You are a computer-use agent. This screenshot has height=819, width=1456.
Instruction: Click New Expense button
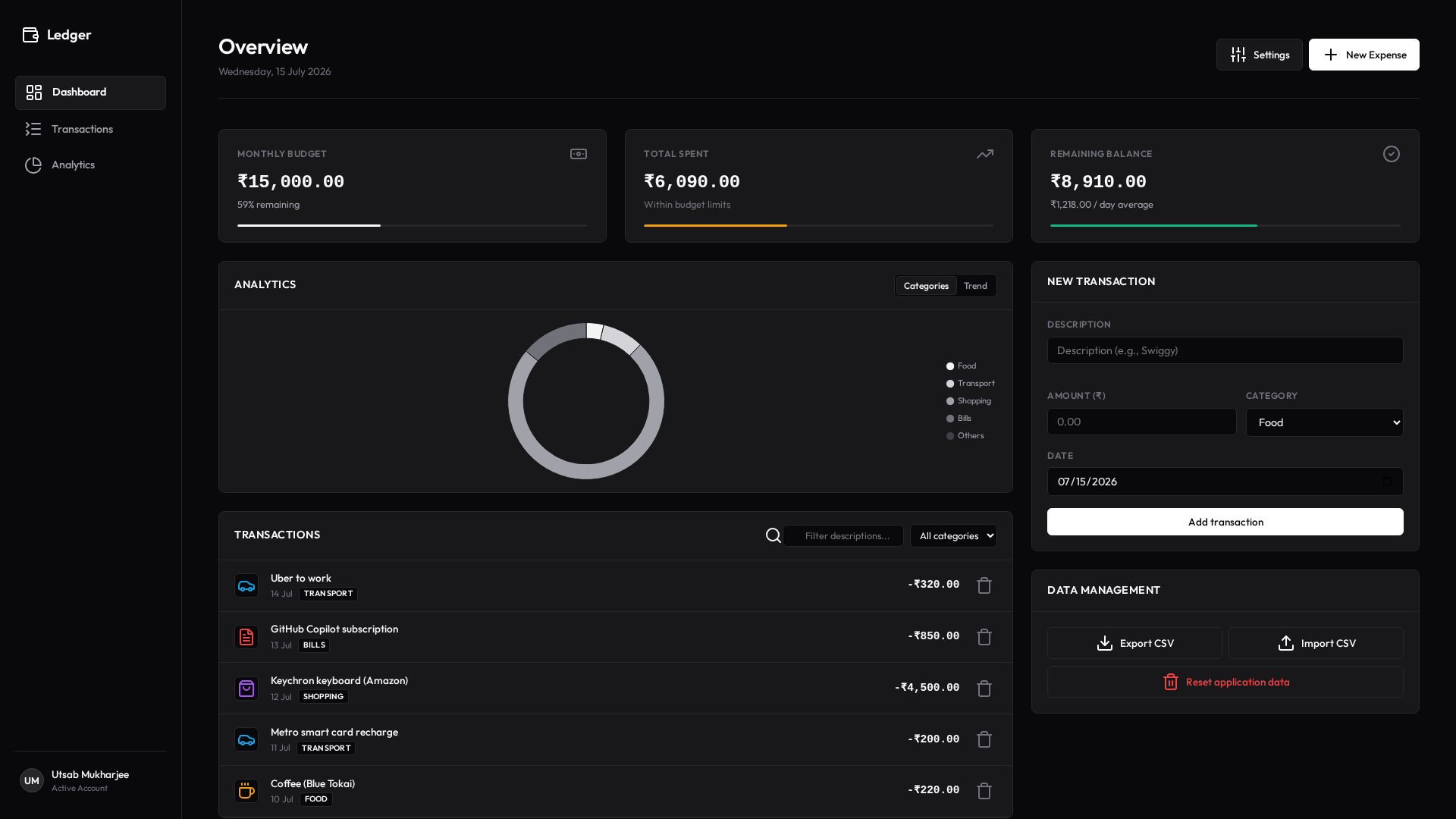pyautogui.click(x=1363, y=55)
